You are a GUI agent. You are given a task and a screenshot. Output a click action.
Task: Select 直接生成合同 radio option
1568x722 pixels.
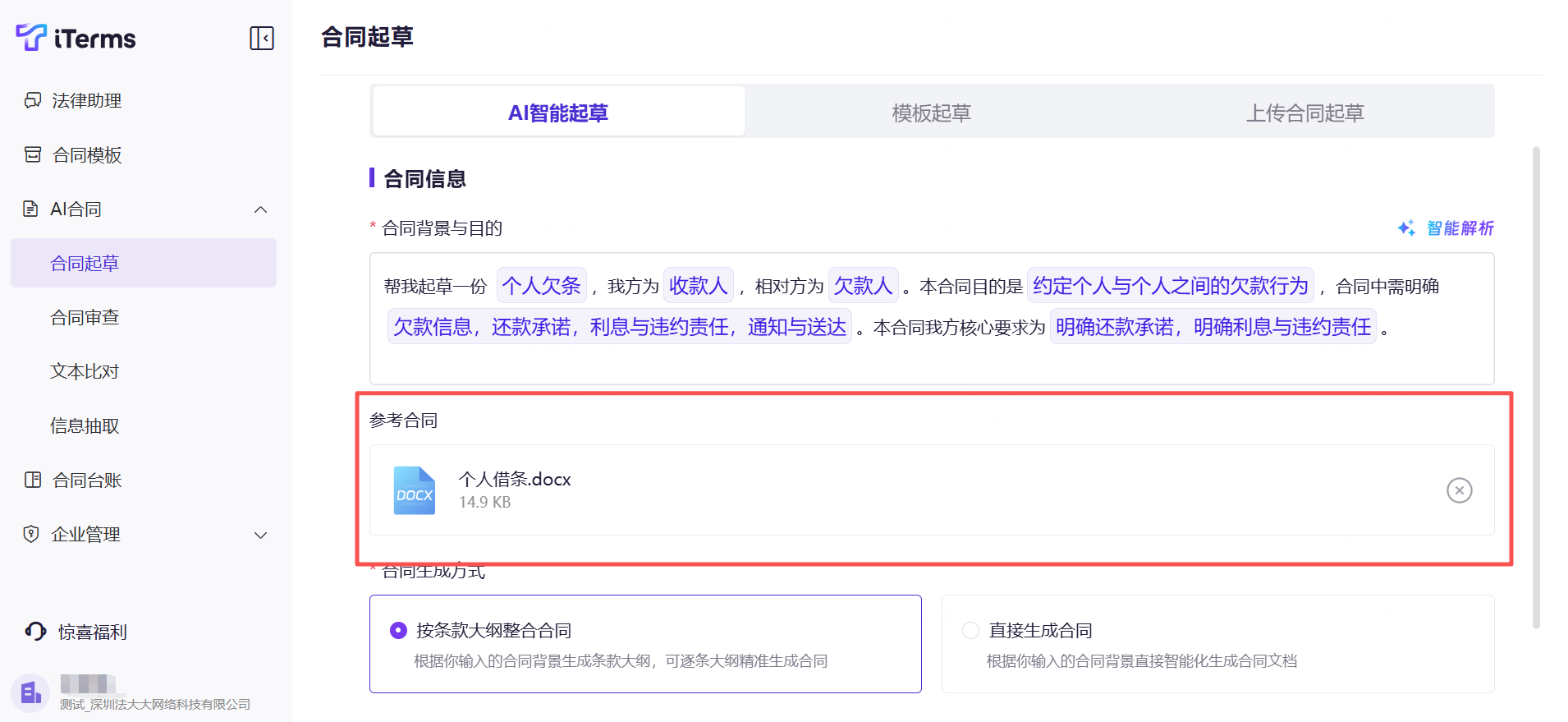(x=970, y=630)
